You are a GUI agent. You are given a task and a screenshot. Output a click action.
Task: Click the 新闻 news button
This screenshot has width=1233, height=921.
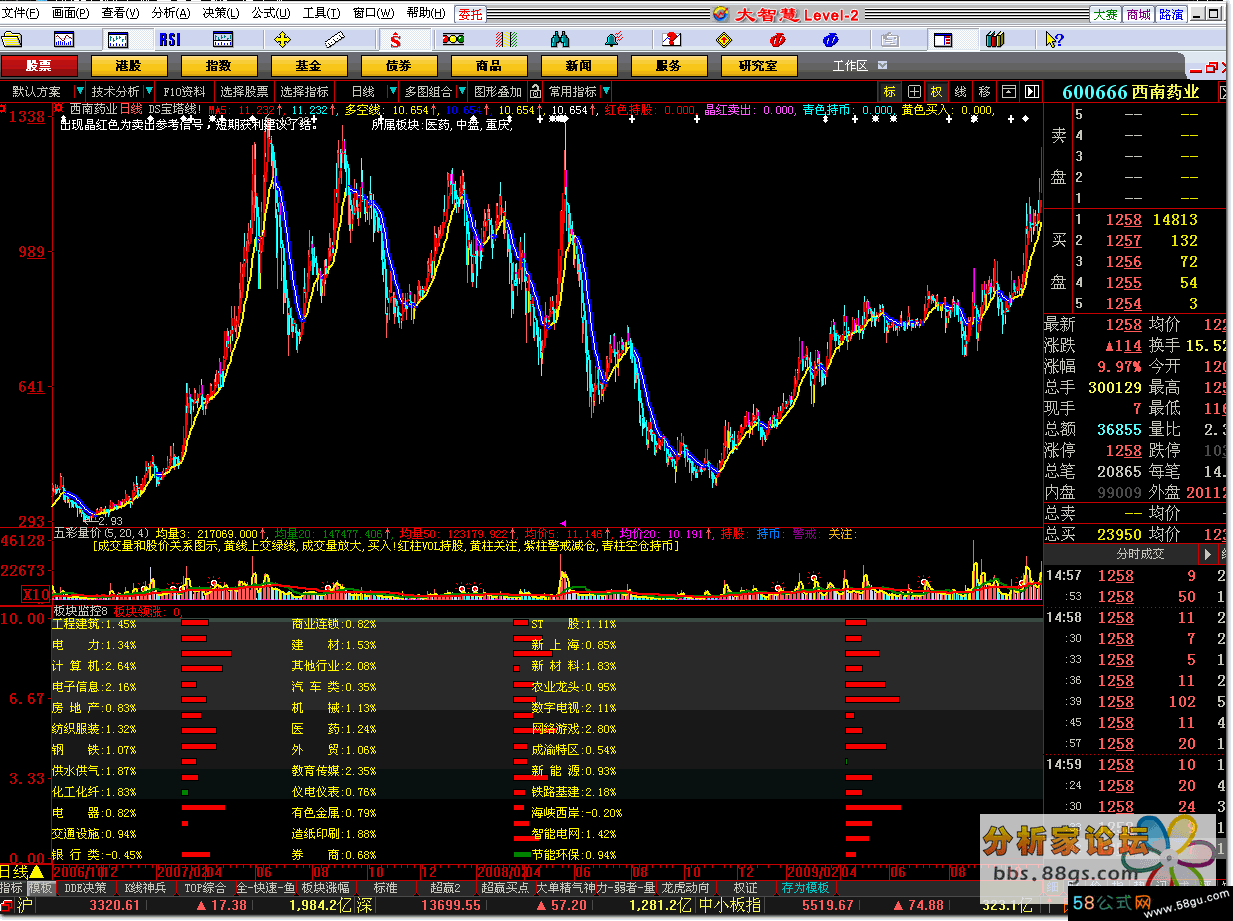579,66
